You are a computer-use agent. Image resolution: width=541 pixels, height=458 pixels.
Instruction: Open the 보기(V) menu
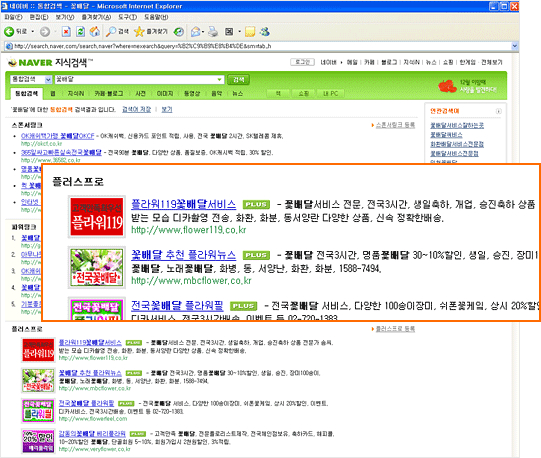pos(65,17)
